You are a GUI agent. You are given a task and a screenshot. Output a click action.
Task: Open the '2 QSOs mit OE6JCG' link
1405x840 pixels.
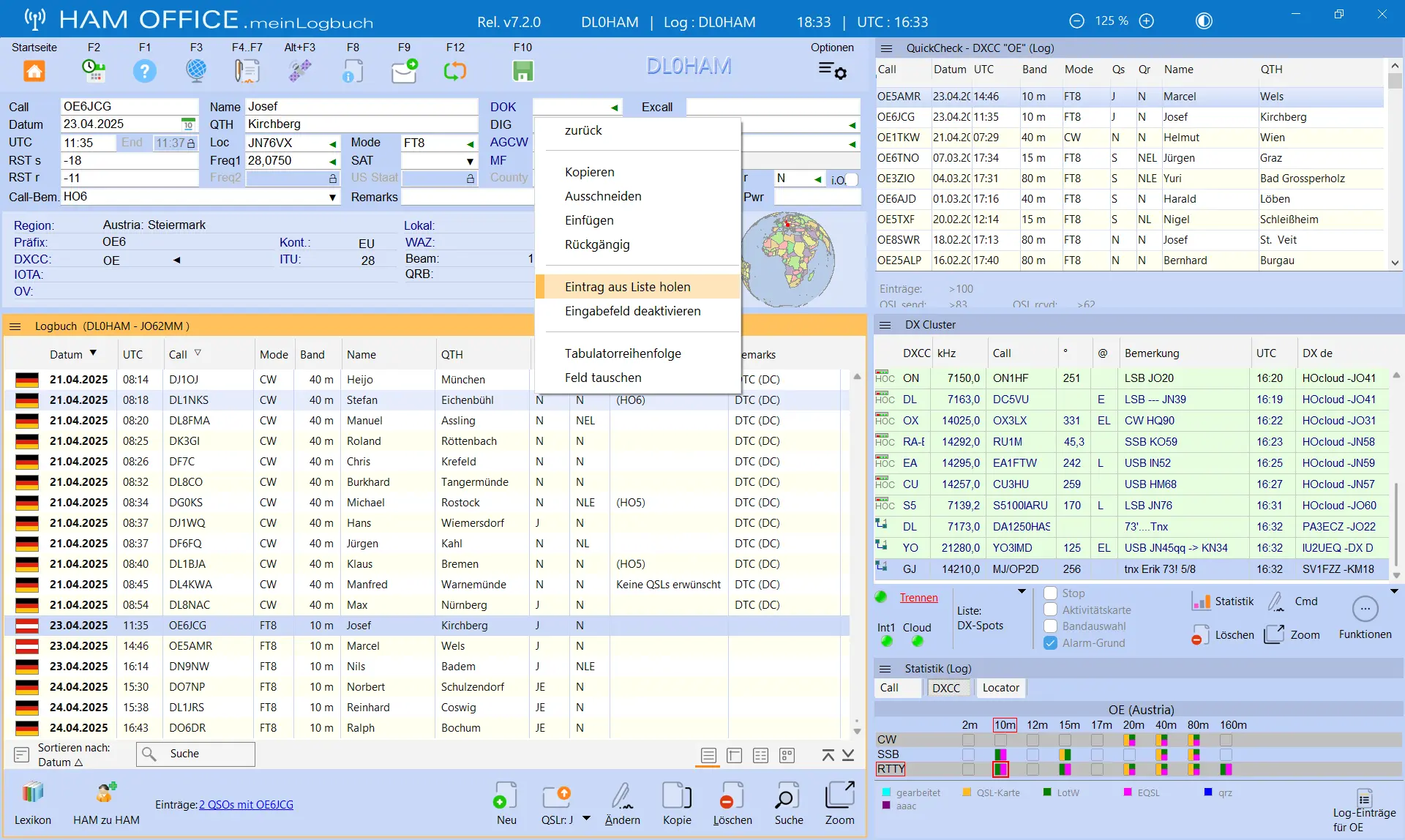246,805
